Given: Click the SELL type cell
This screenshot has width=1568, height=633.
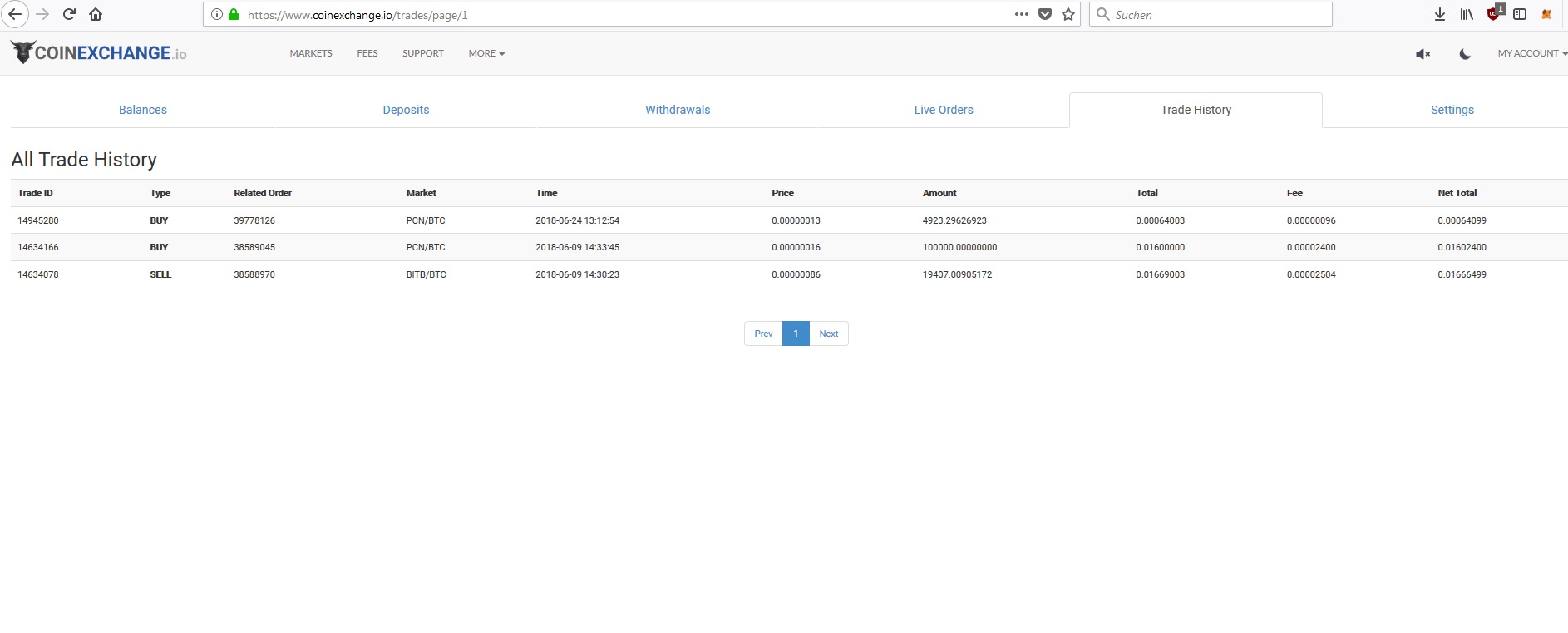Looking at the screenshot, I should click(160, 274).
